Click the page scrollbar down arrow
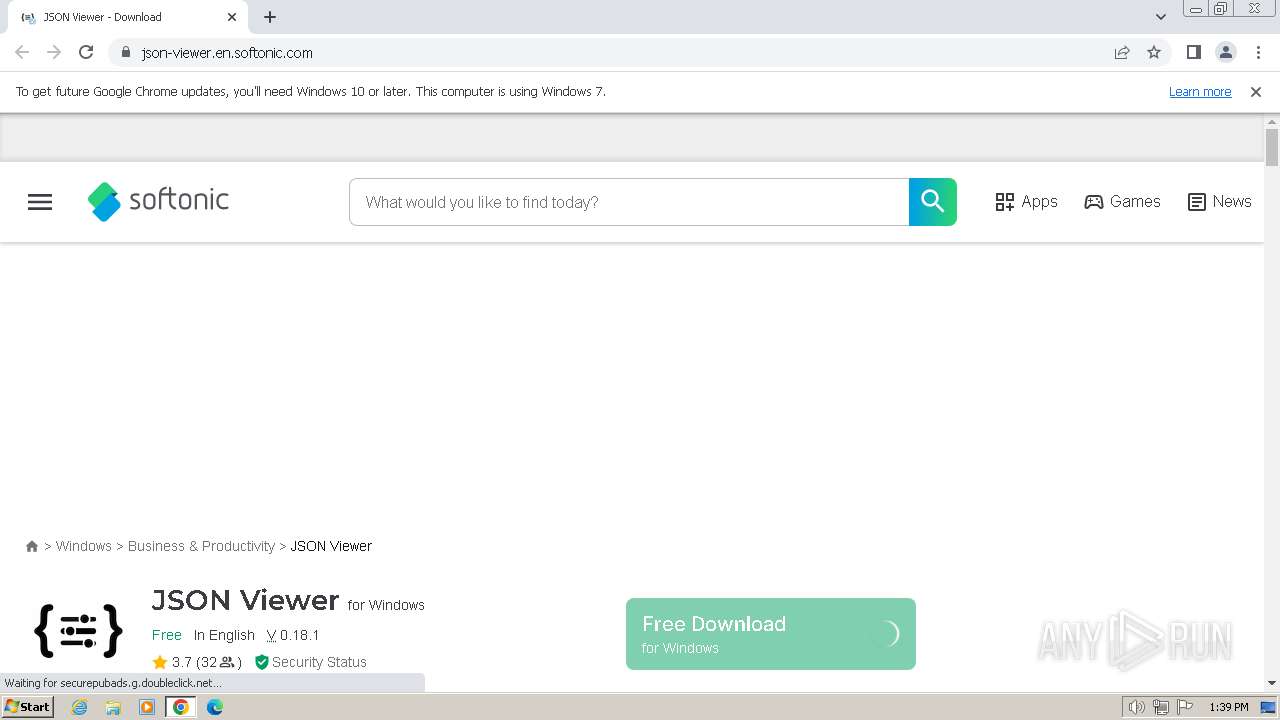This screenshot has width=1280, height=720. [1272, 683]
